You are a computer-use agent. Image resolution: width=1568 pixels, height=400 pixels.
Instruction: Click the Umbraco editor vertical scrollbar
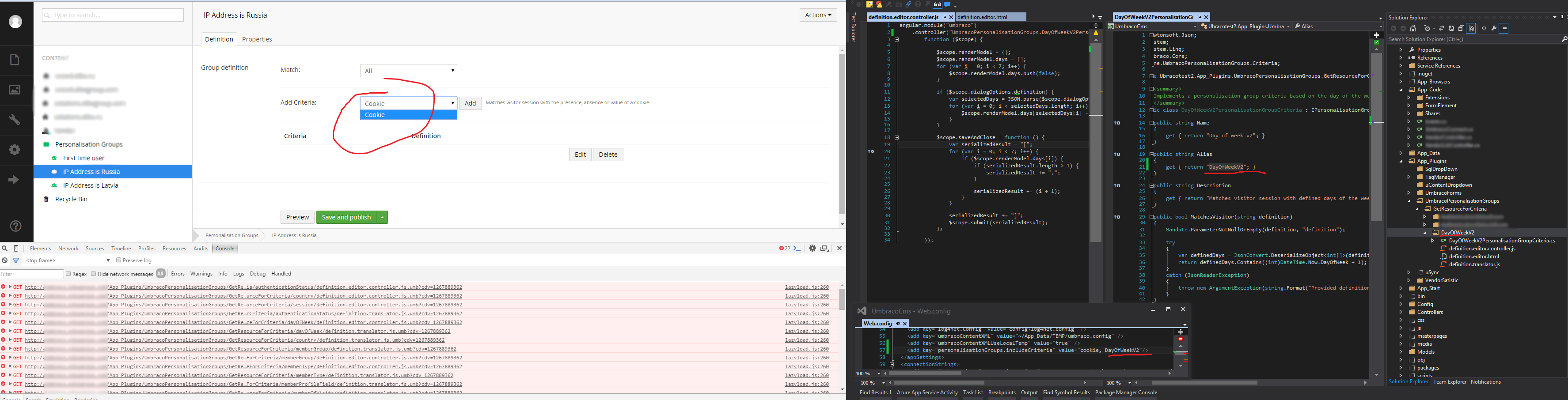point(842,134)
